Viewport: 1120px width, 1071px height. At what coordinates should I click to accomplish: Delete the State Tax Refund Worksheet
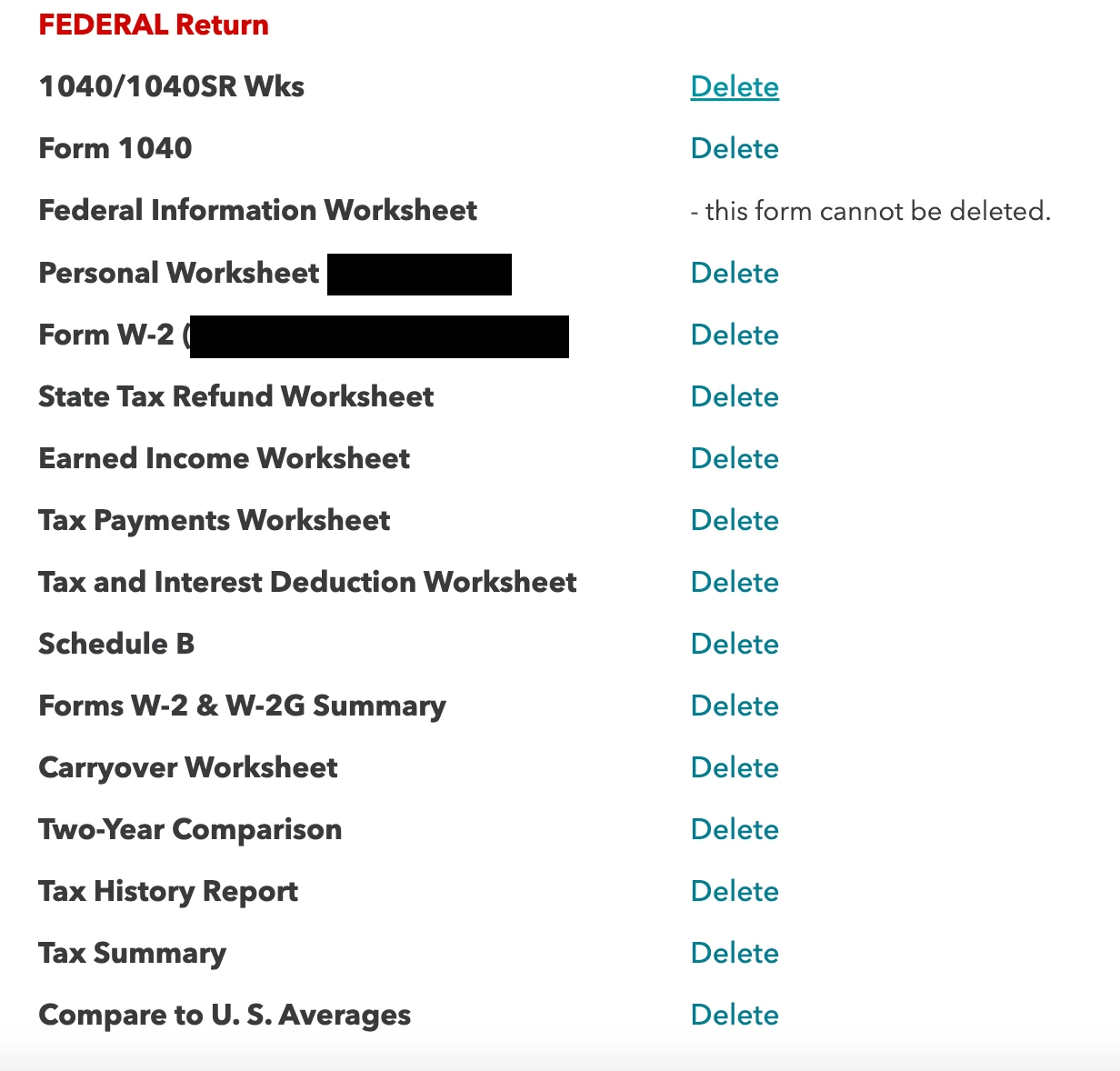735,396
